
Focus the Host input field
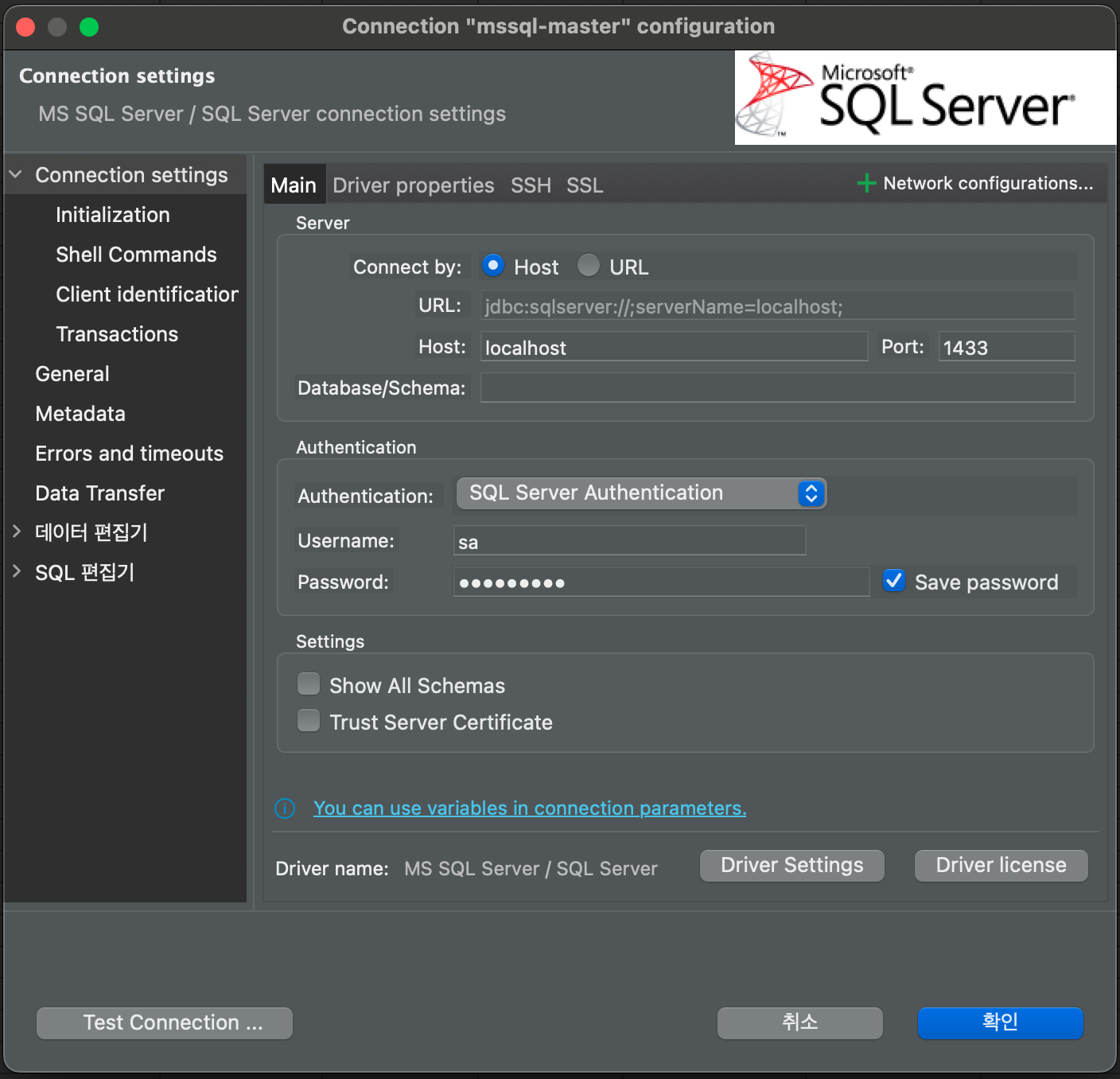coord(674,347)
